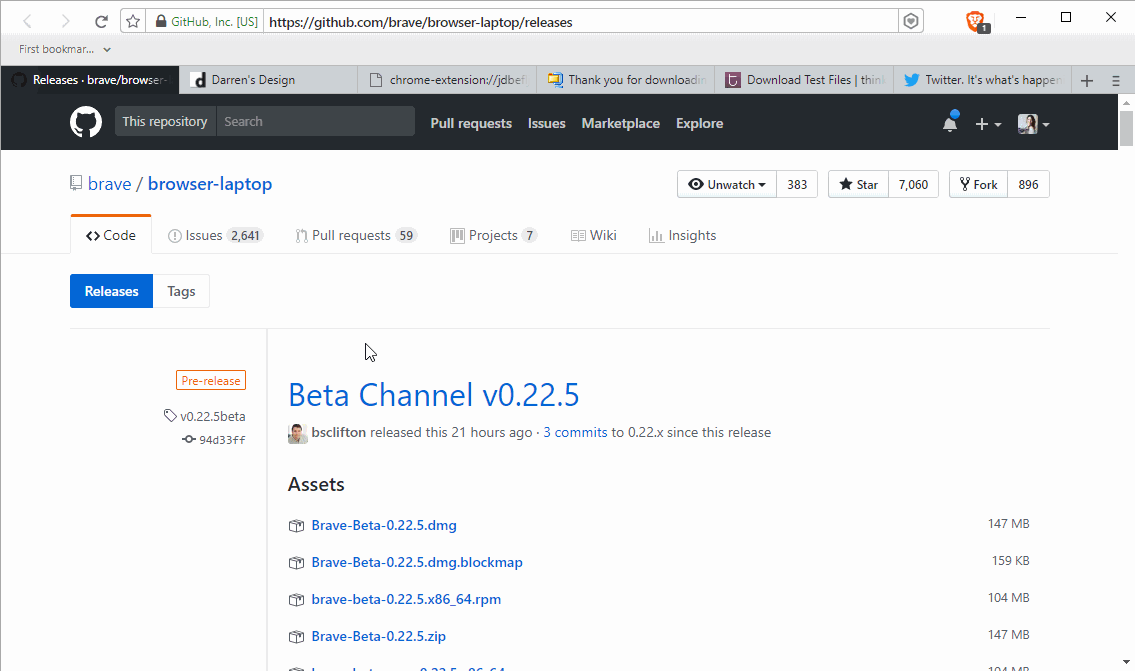Go to GitHub home via the Octocat logo
Viewport: 1135px width, 671px height.
tap(85, 122)
